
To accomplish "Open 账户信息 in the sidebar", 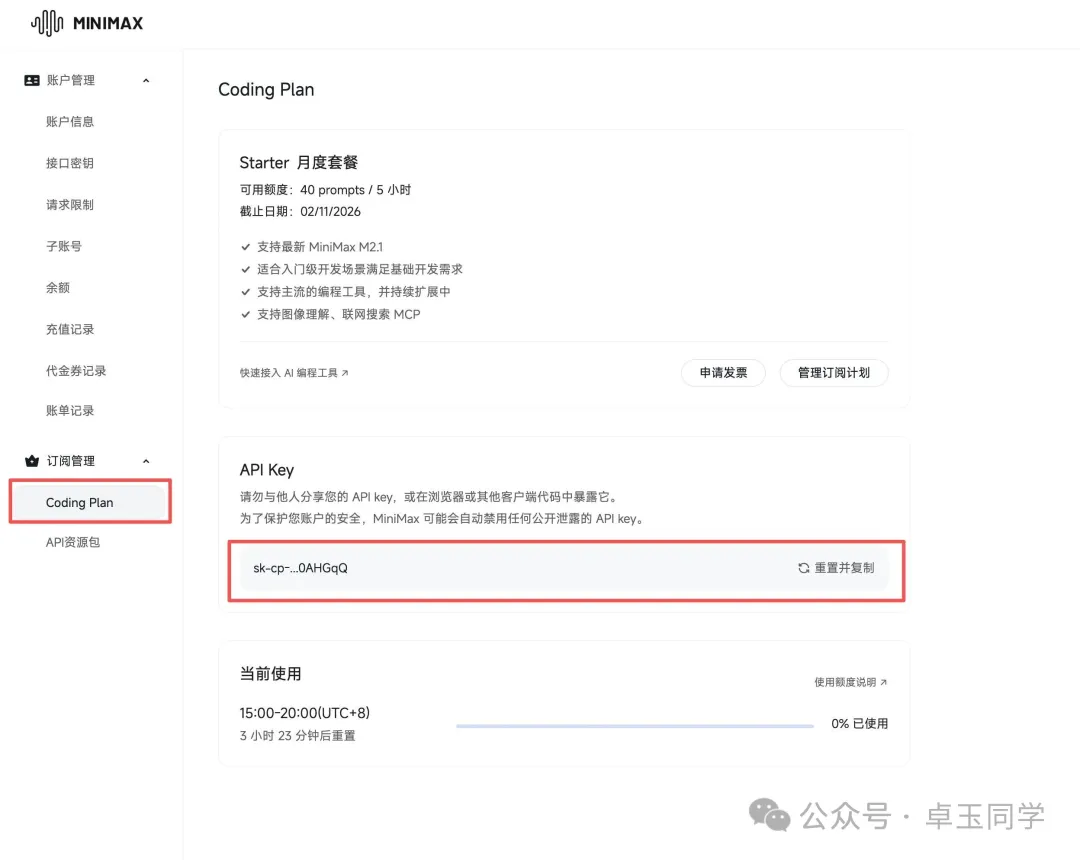I will (x=70, y=122).
